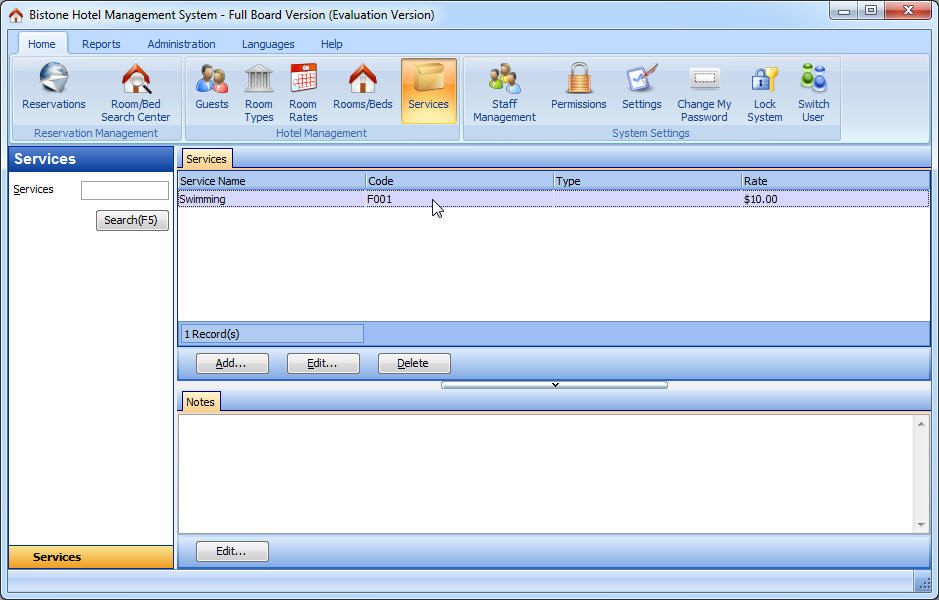Collapse the Services grid with the center chevron
Screen dimensions: 939x600
[554, 384]
